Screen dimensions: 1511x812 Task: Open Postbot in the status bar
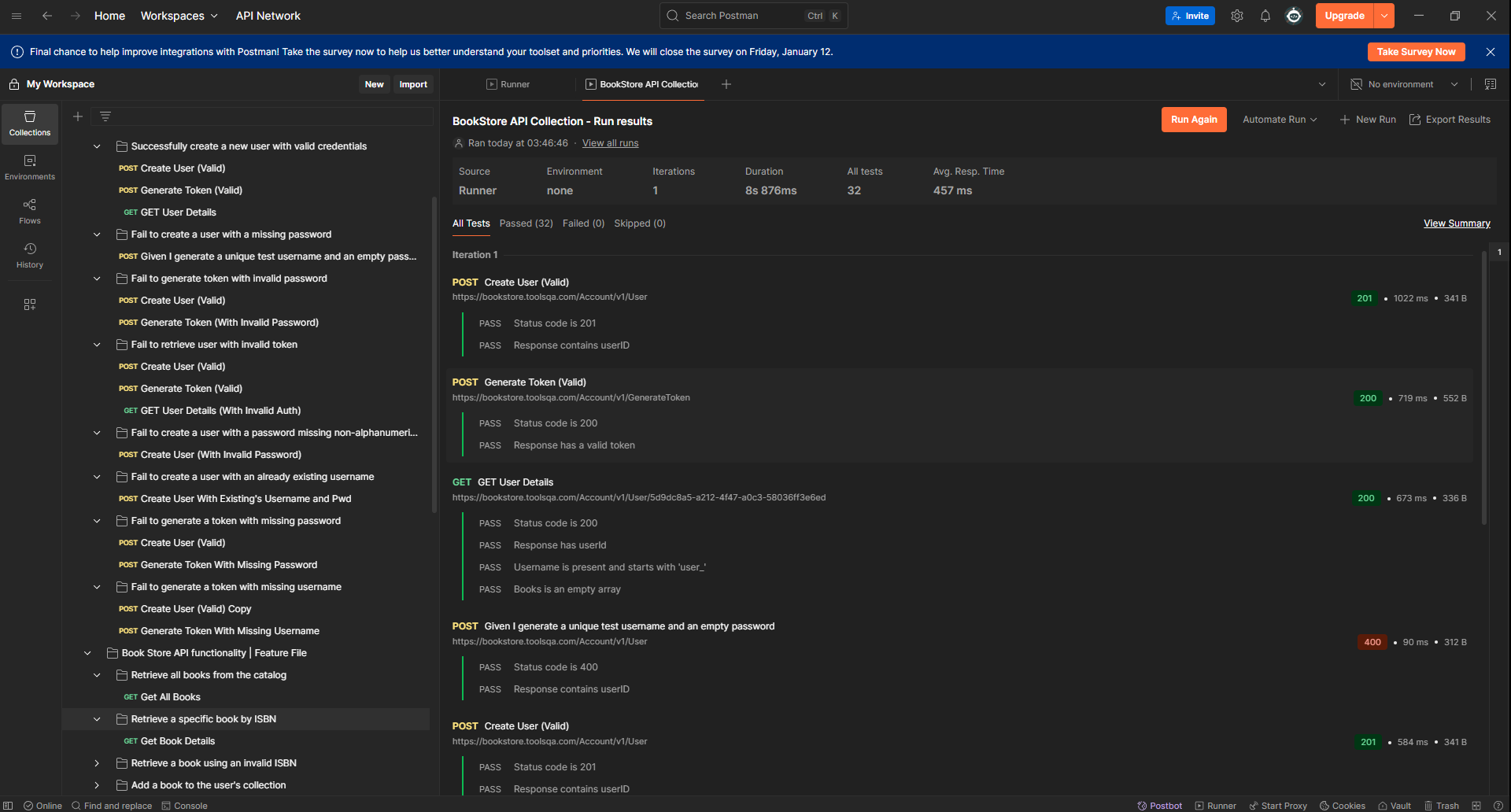coord(1159,806)
